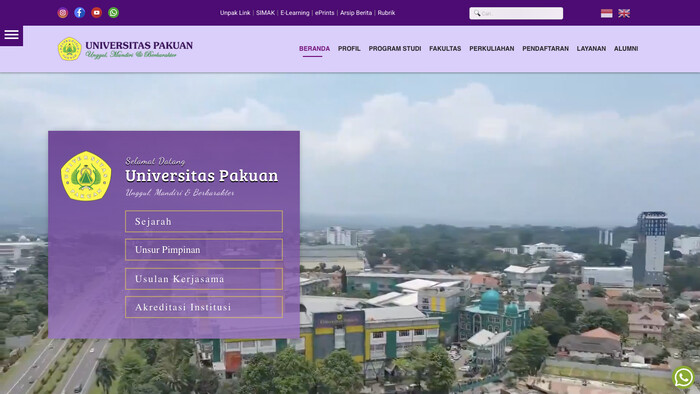Click the Universitas Pakuan welcome heading

[x=201, y=176]
